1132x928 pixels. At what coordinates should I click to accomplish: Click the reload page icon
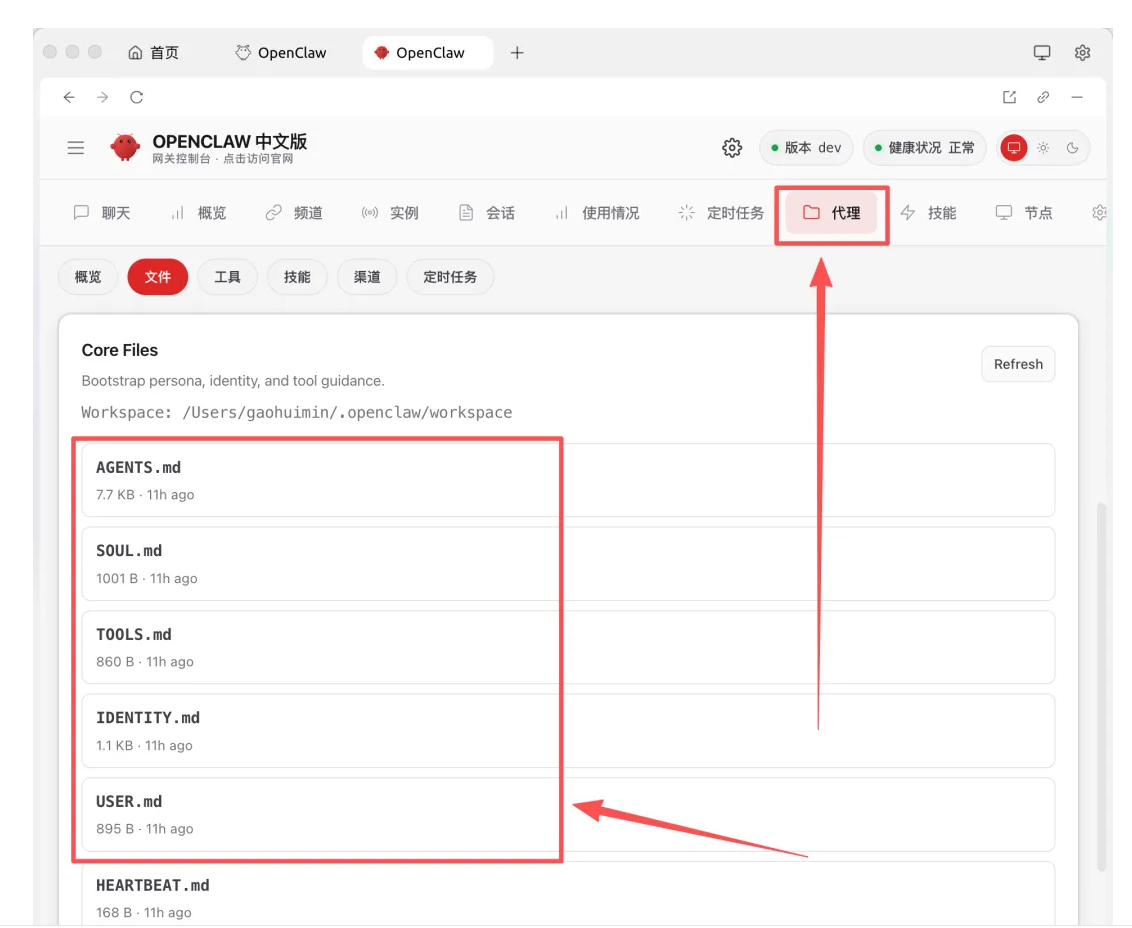tap(137, 97)
